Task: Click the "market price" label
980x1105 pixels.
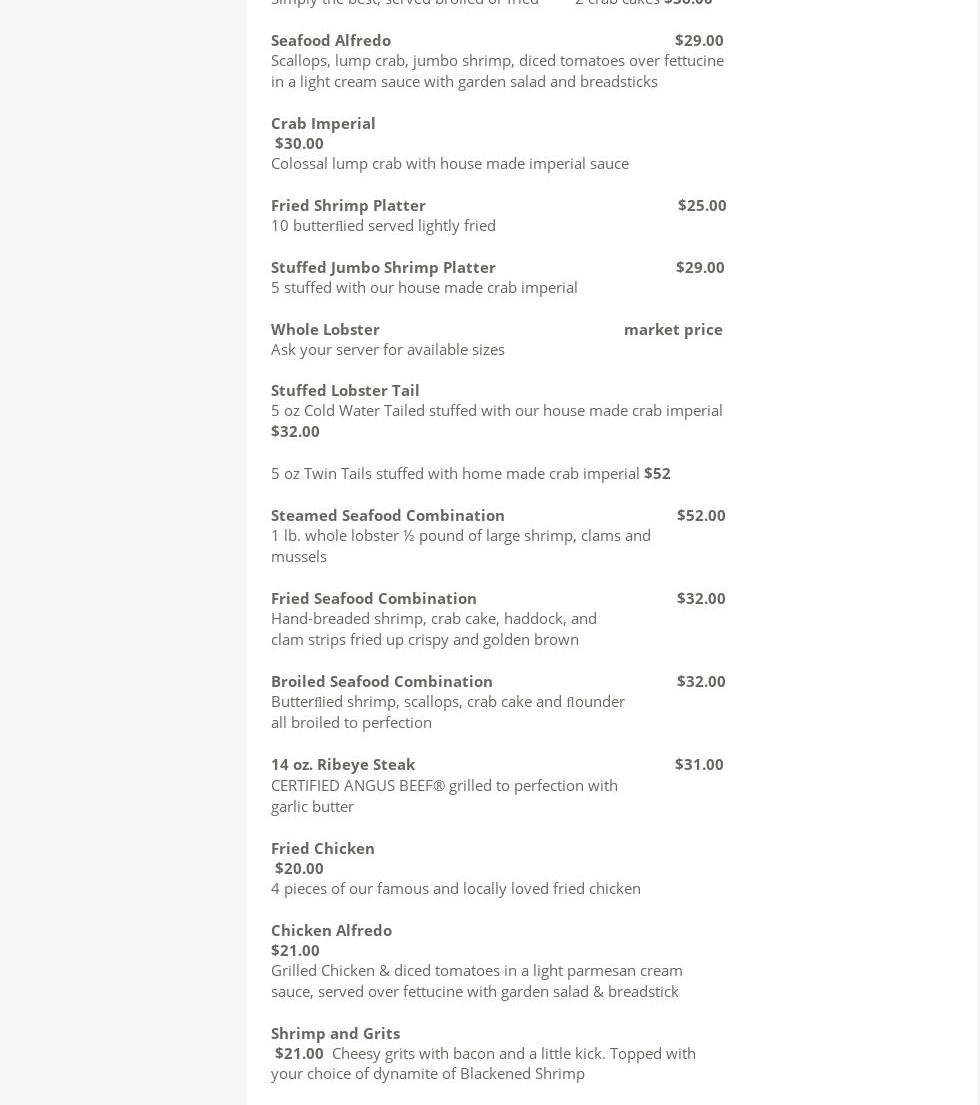Action: (673, 329)
